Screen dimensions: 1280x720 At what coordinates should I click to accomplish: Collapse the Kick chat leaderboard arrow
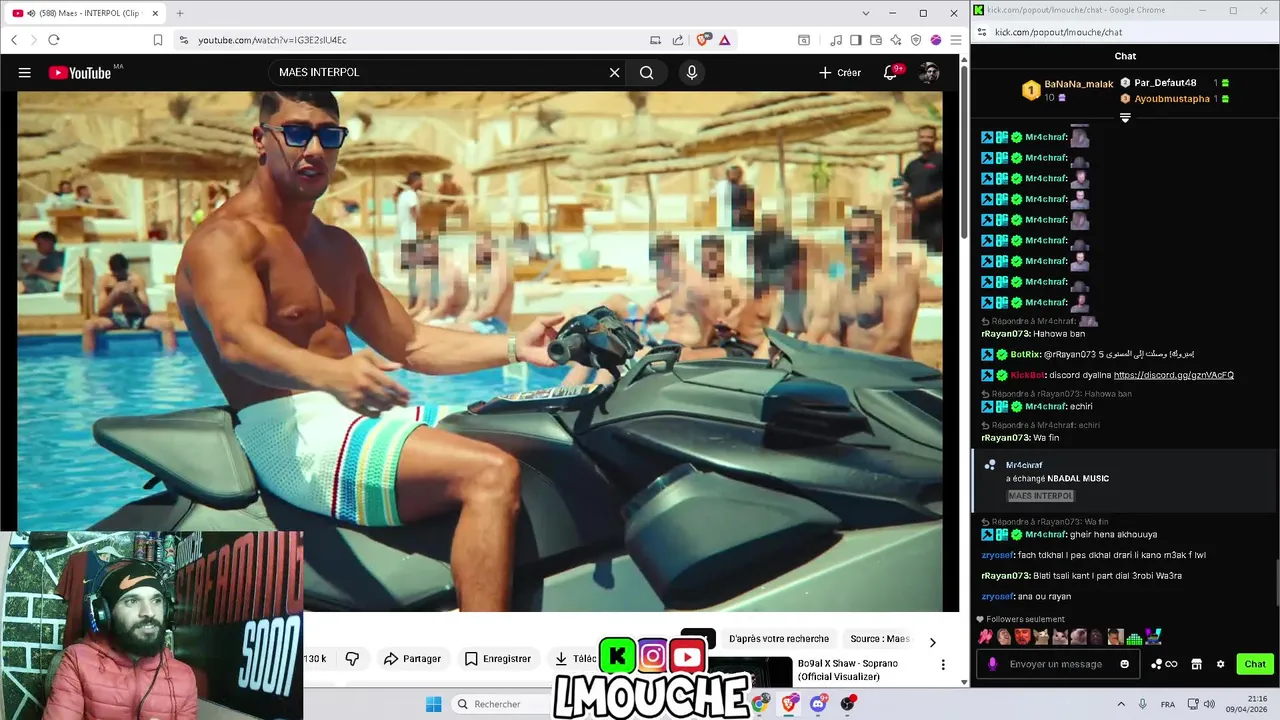[x=1125, y=118]
